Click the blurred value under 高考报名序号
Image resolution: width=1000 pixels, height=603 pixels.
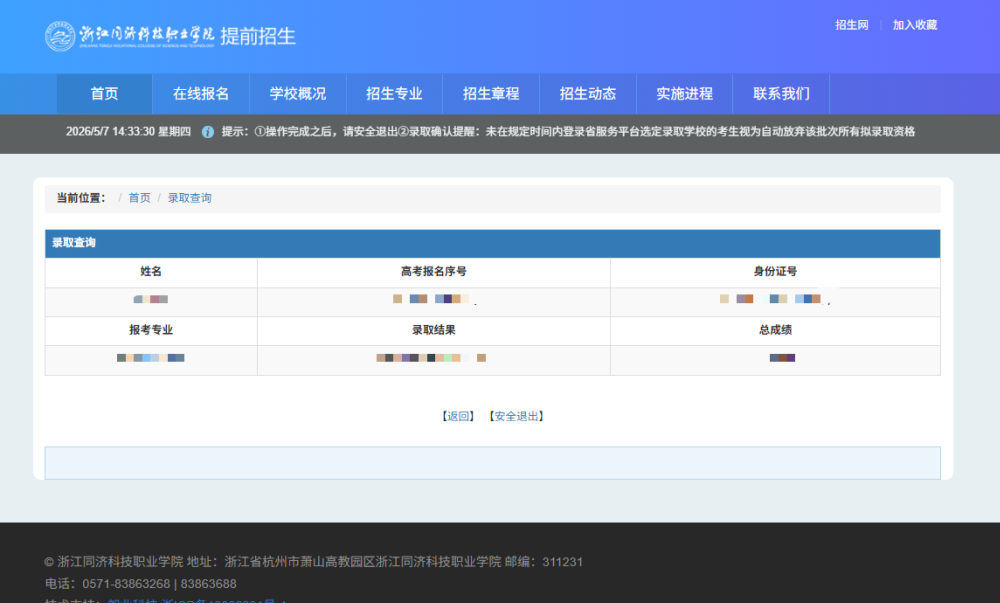coord(434,299)
